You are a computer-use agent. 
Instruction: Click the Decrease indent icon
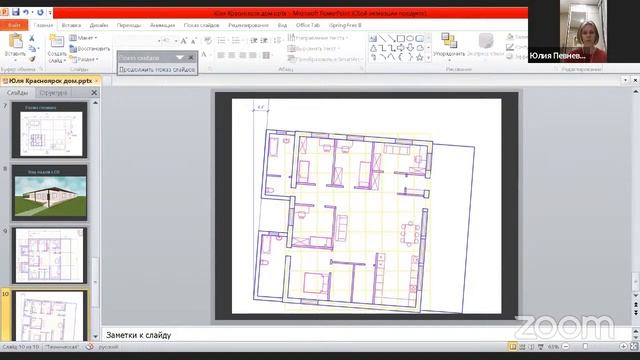point(253,40)
